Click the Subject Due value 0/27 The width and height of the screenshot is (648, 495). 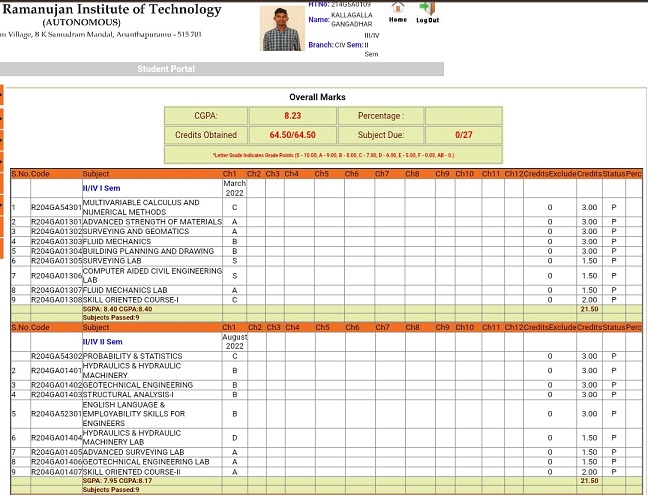464,135
